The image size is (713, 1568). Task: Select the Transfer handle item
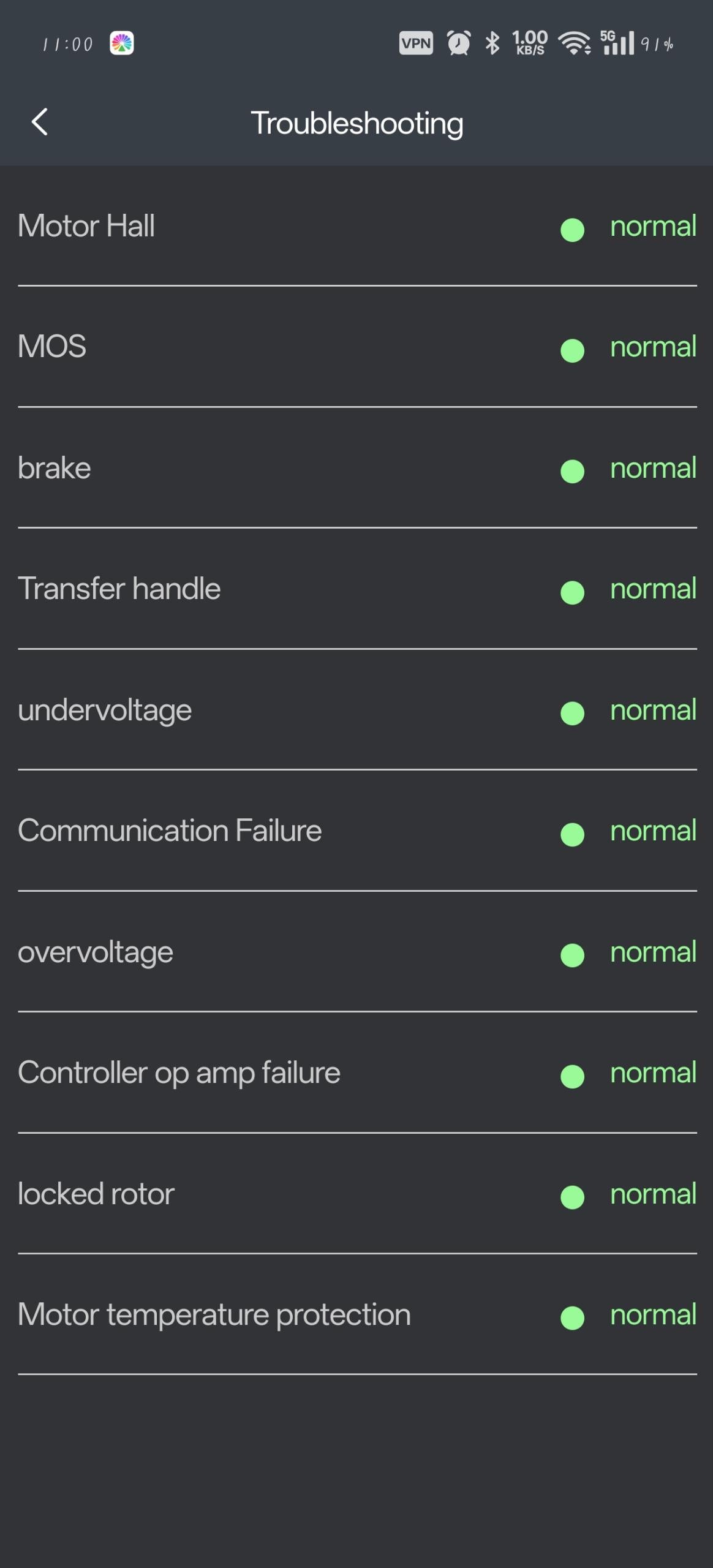(x=357, y=589)
